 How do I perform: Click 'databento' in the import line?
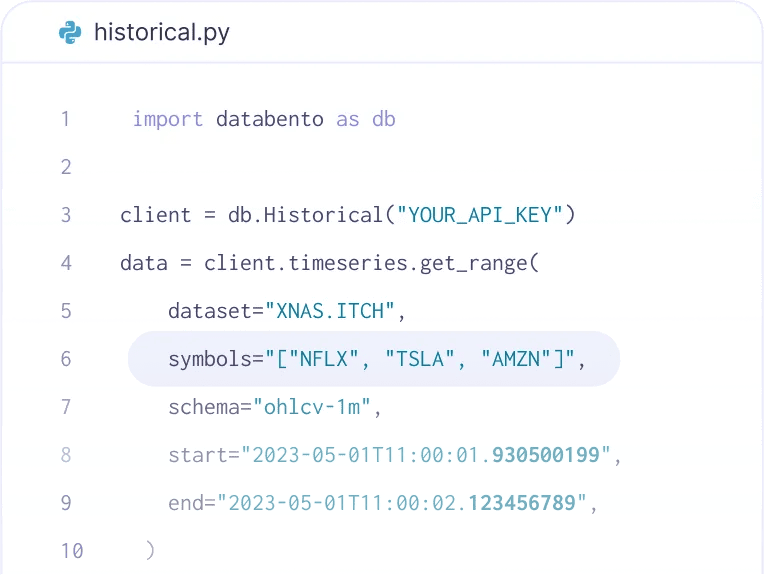point(269,119)
